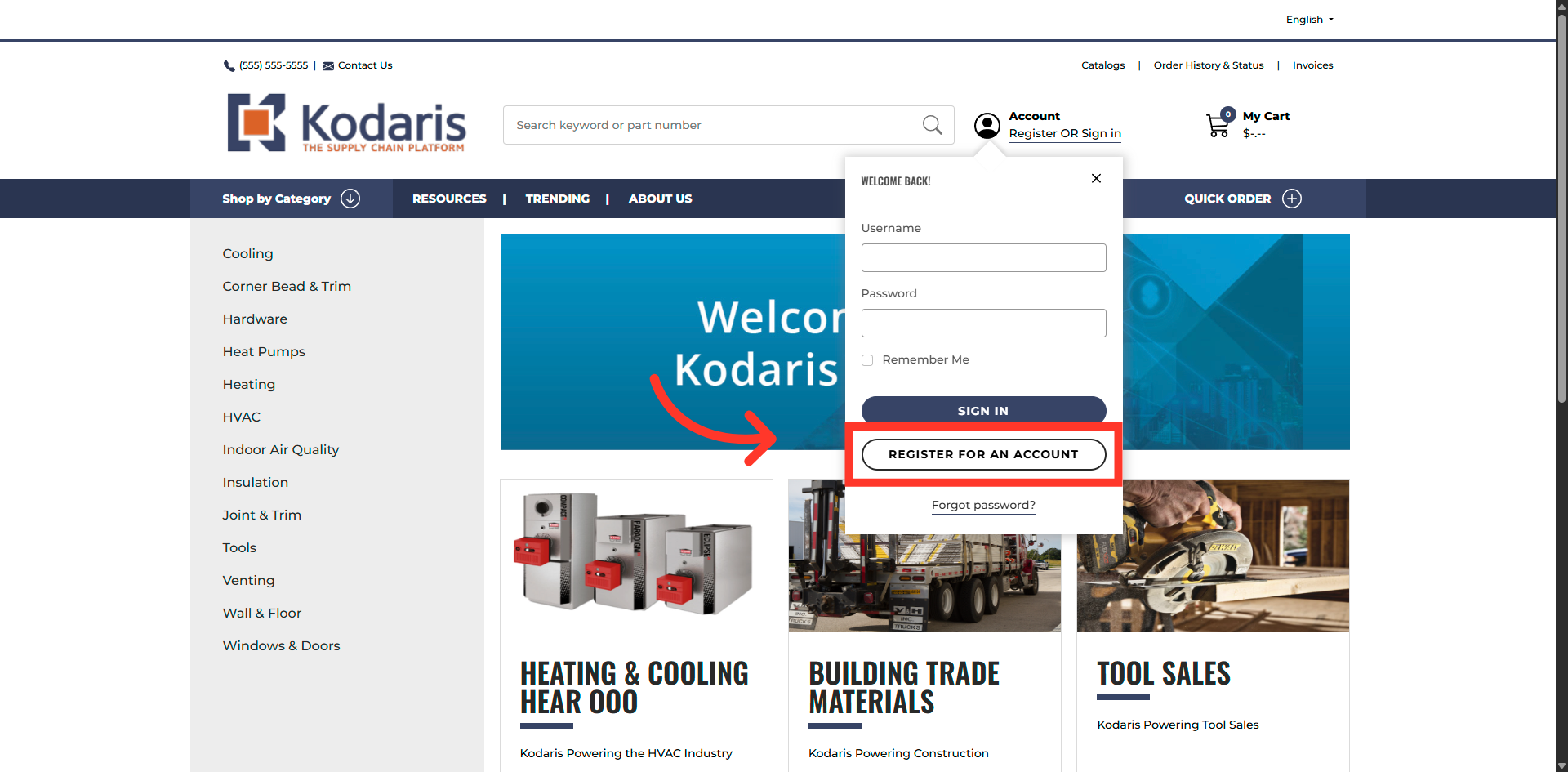Click HEATING & COOLING HEAR 000 heading
Viewport: 1568px width, 772px height.
635,688
